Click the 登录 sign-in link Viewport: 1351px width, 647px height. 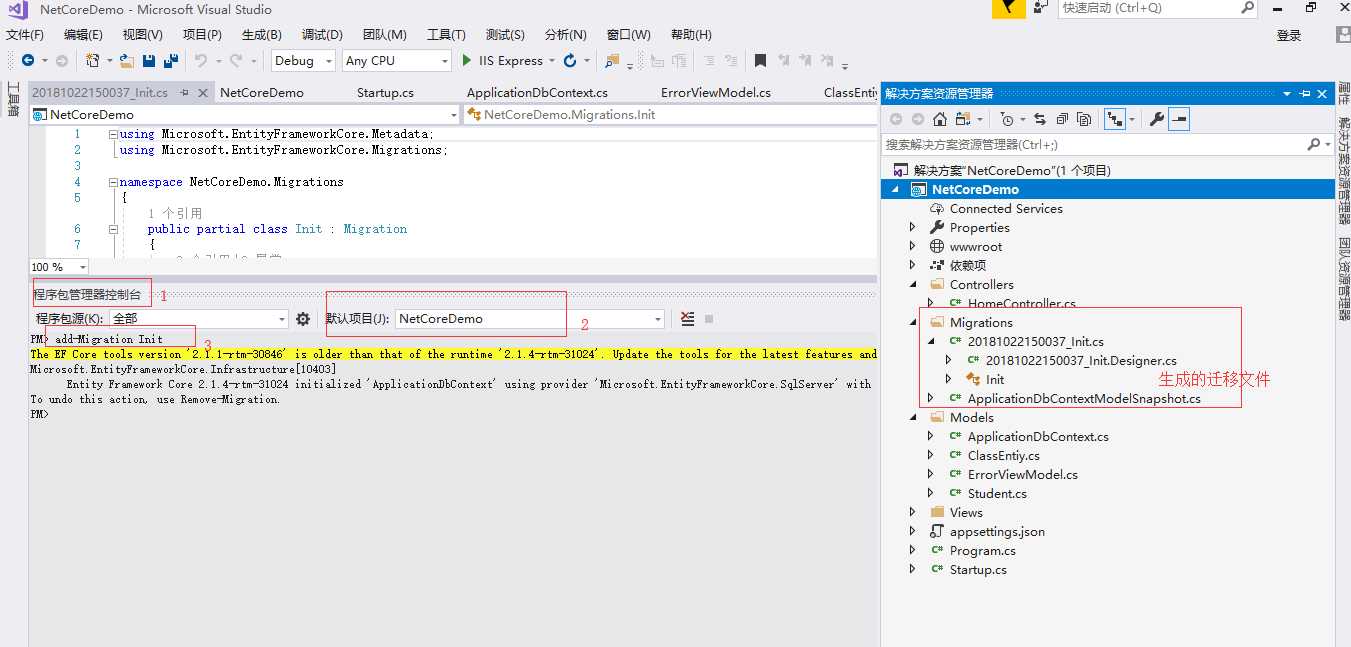[x=1289, y=36]
